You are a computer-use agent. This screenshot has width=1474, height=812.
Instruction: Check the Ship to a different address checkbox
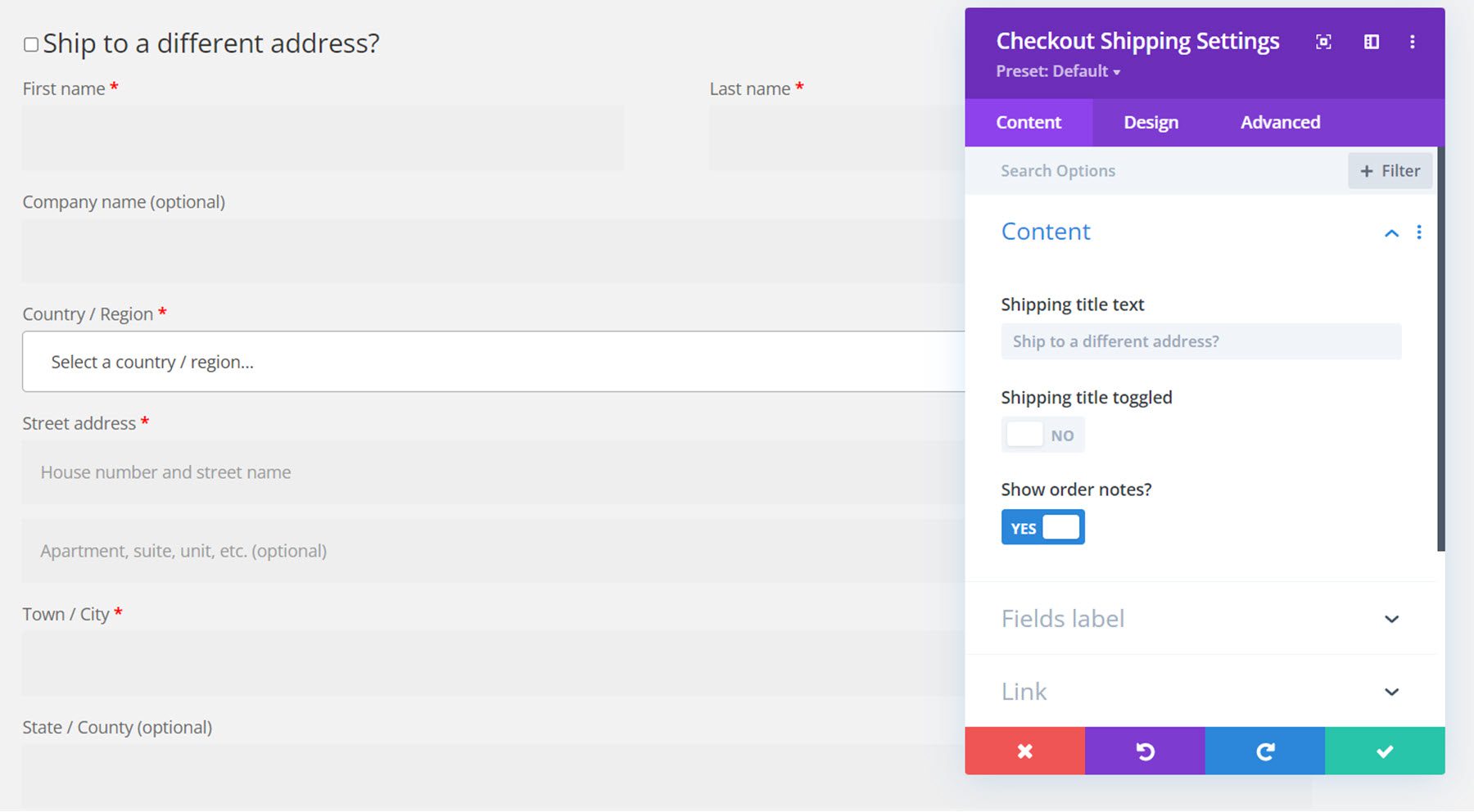click(x=29, y=45)
